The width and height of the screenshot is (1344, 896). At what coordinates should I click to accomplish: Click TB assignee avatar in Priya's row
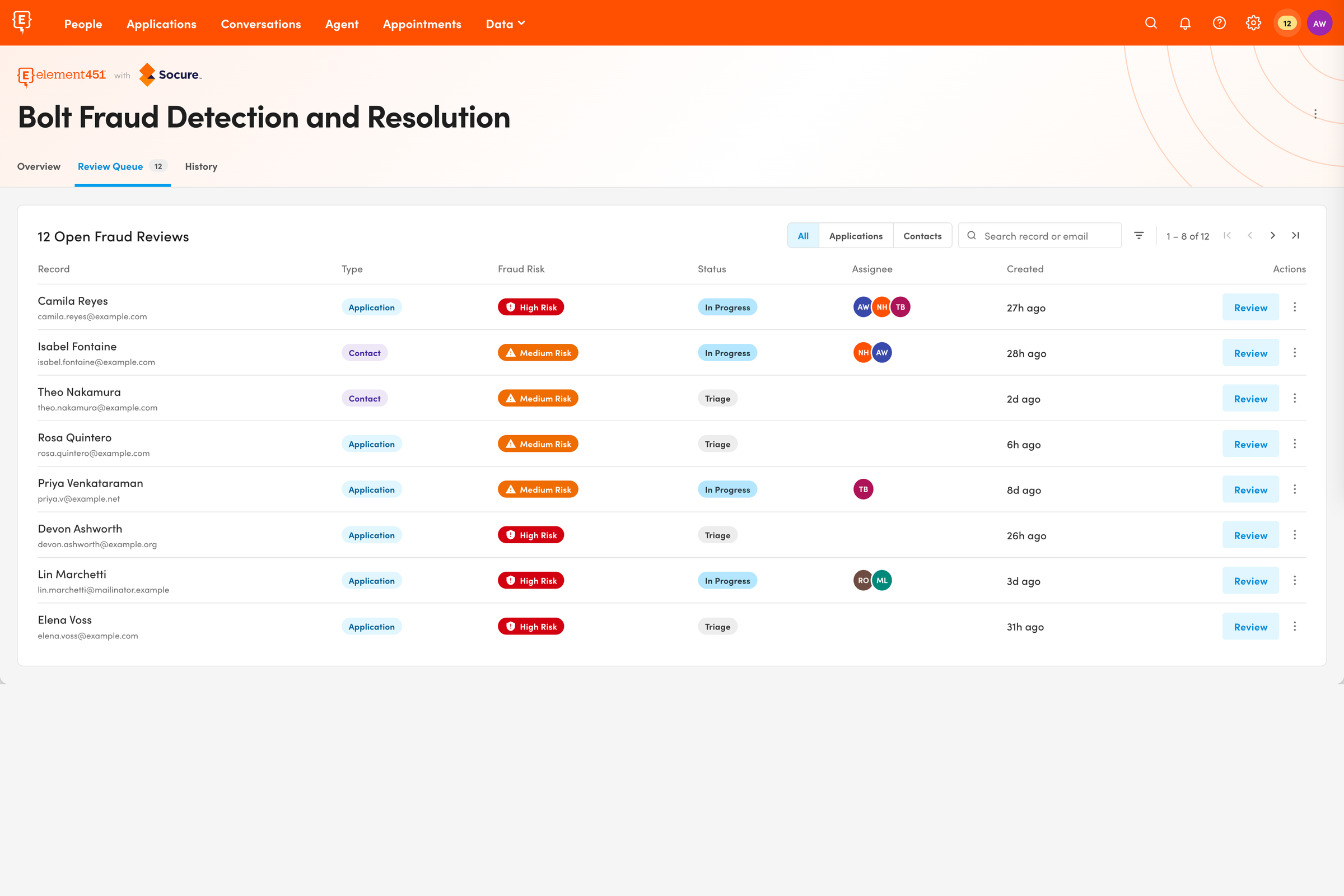click(863, 489)
